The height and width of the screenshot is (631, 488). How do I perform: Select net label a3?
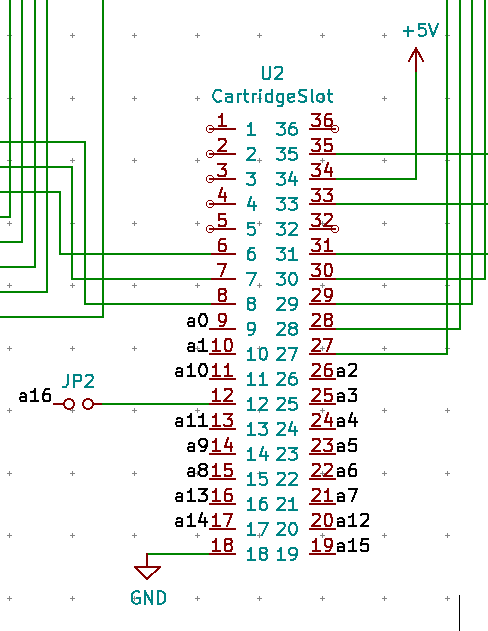click(347, 396)
